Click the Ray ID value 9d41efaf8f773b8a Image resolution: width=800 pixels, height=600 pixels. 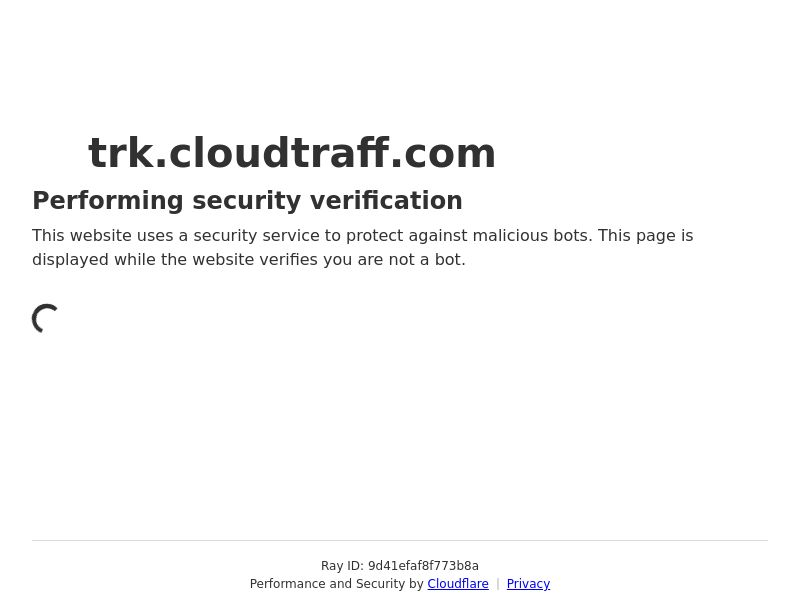click(x=423, y=566)
